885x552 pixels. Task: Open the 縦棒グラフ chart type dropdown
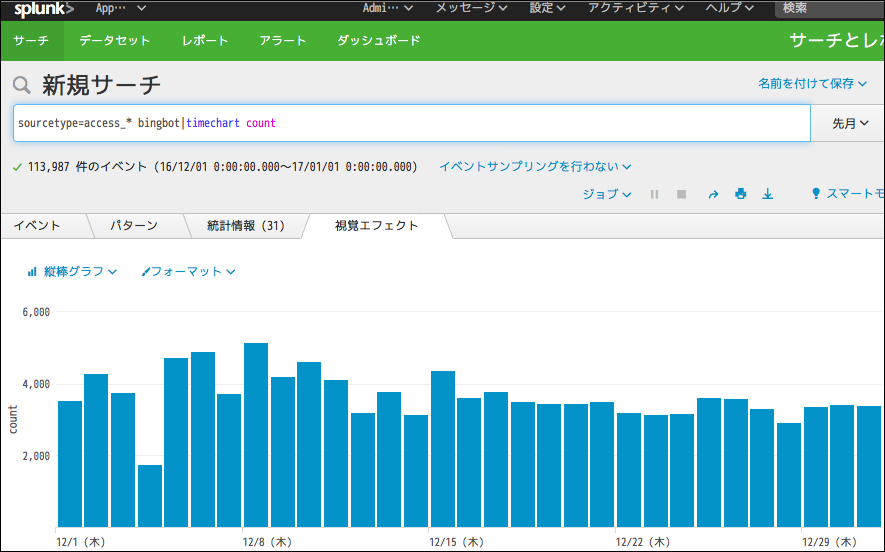pyautogui.click(x=73, y=271)
